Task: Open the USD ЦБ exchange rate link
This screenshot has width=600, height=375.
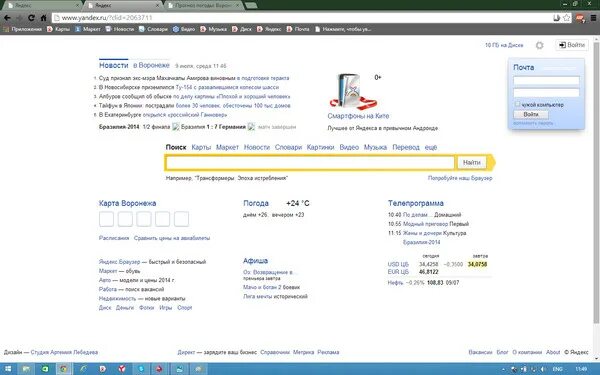Action: tap(398, 264)
